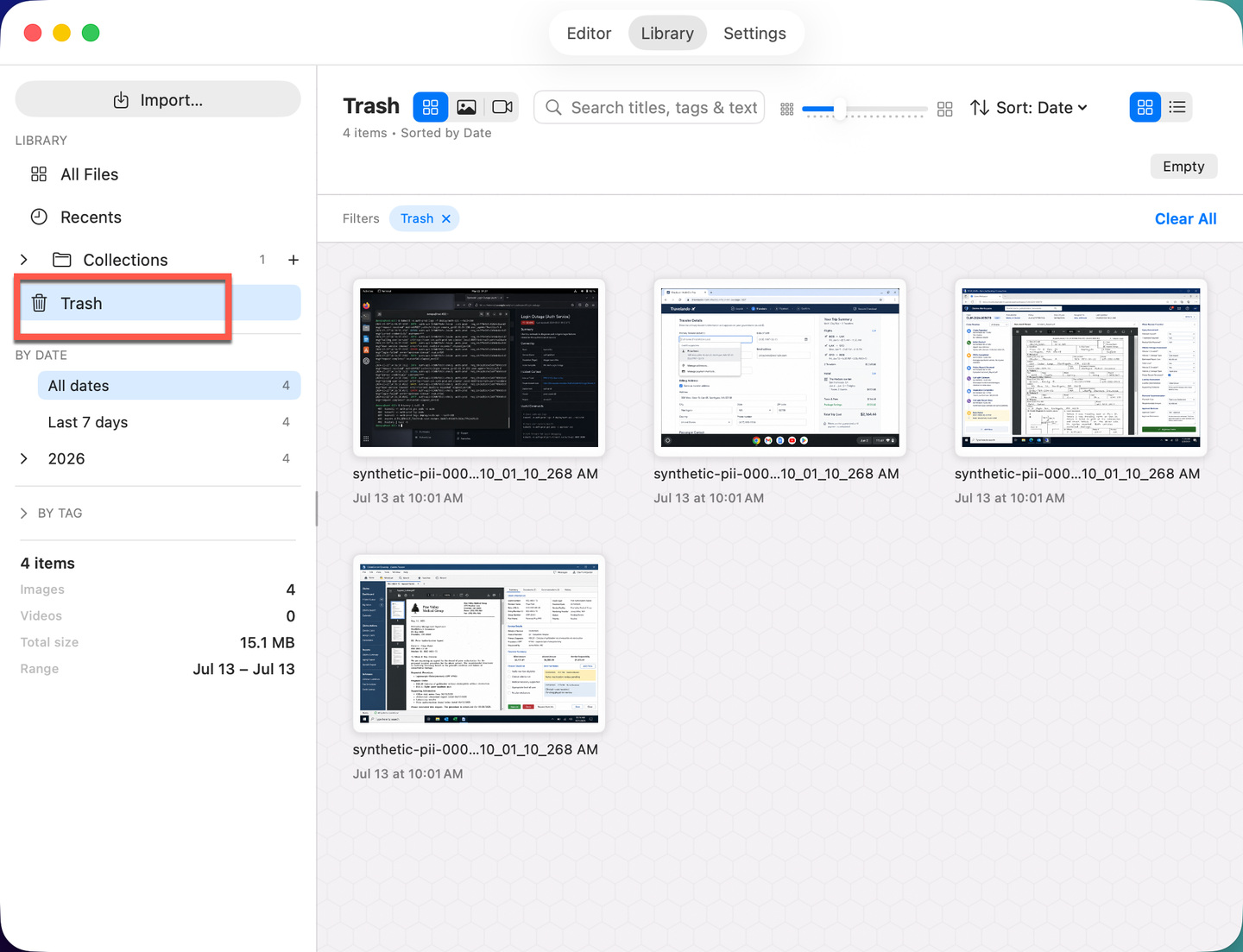Filter to videos only

502,107
